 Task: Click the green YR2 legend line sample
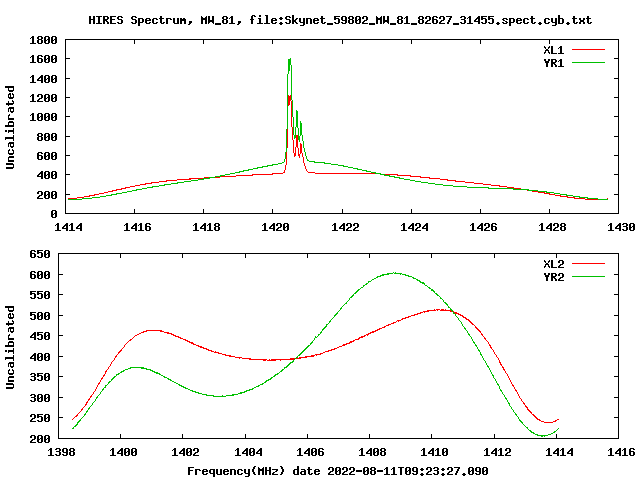coord(588,277)
